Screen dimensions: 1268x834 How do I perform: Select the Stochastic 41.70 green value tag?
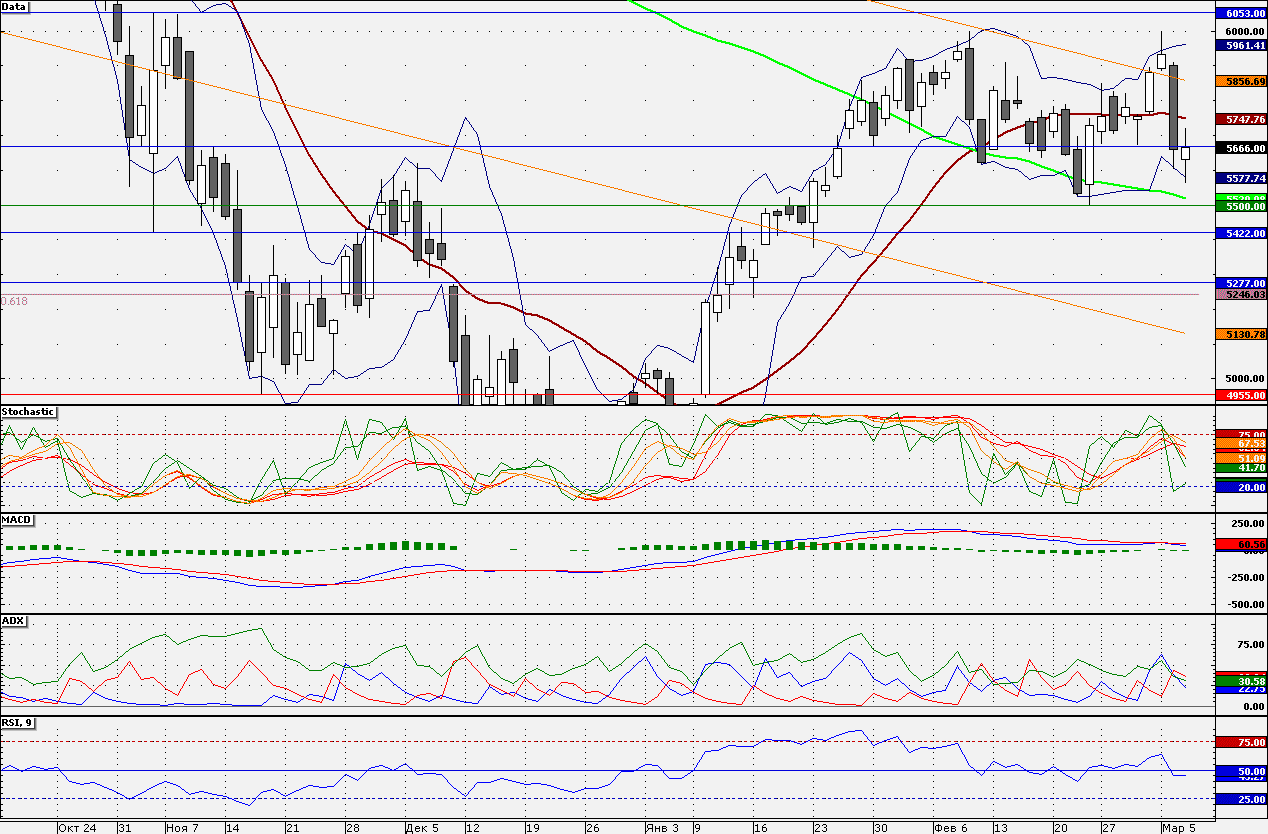pos(1241,467)
